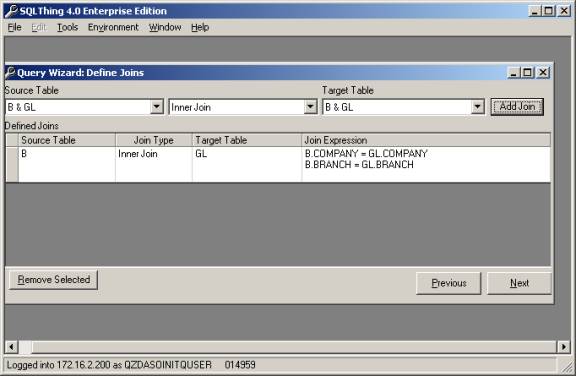Maximize the Query Wizard window
The width and height of the screenshot is (576, 376).
coord(528,73)
